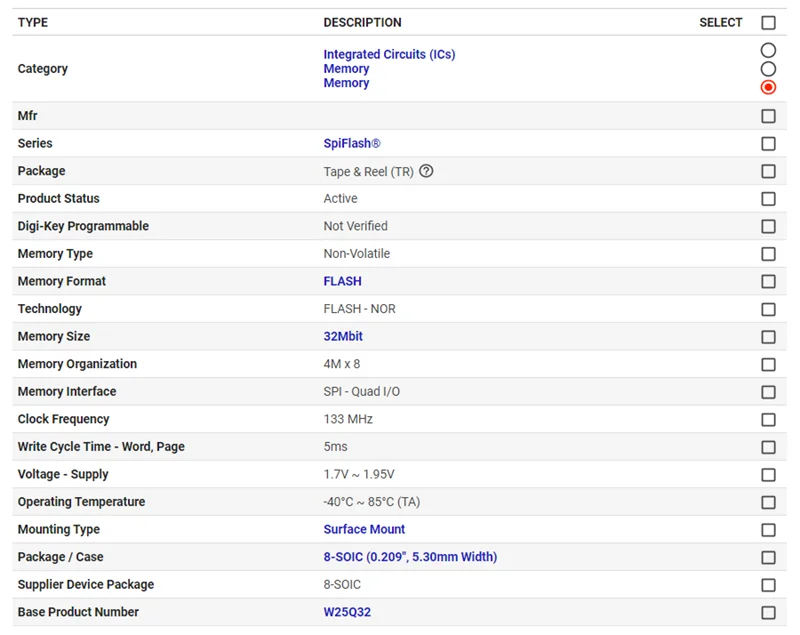Check the Mfr row select checkbox

[768, 116]
